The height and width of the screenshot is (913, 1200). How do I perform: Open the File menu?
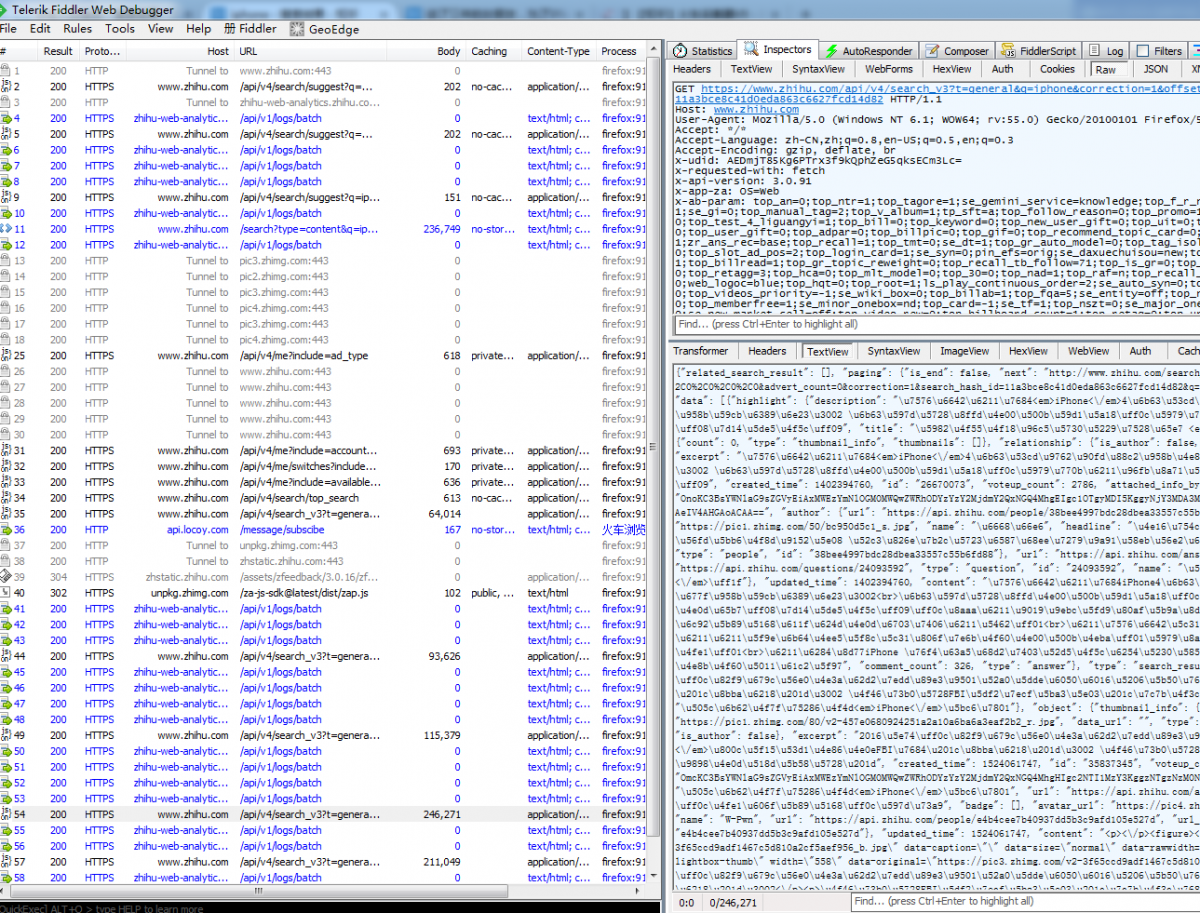pyautogui.click(x=9, y=29)
